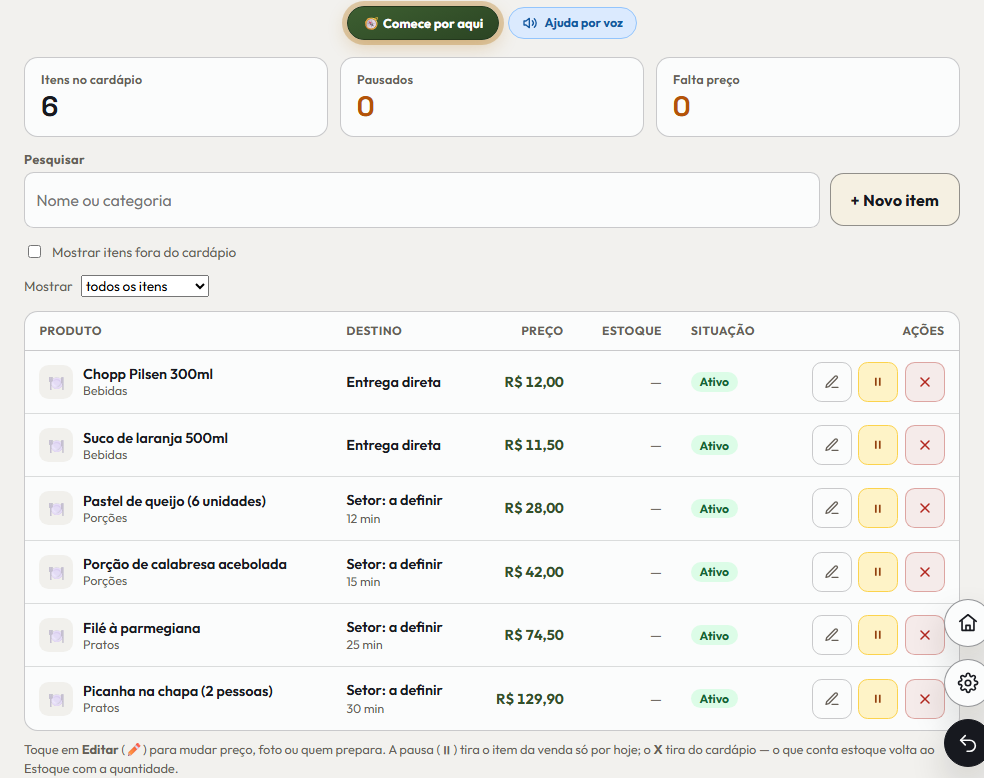This screenshot has width=984, height=778.
Task: Edit Picanha na chapa (2 pessoas)
Action: 832,699
